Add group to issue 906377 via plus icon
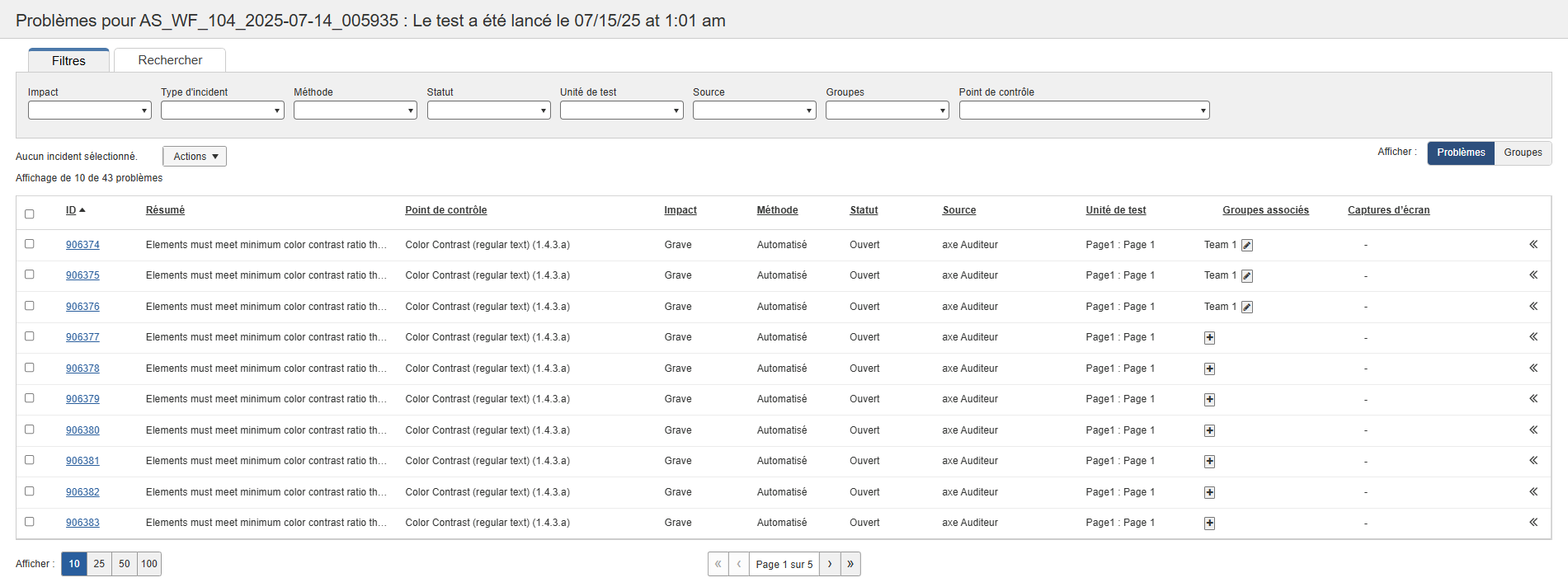1568x587 pixels. [1209, 337]
